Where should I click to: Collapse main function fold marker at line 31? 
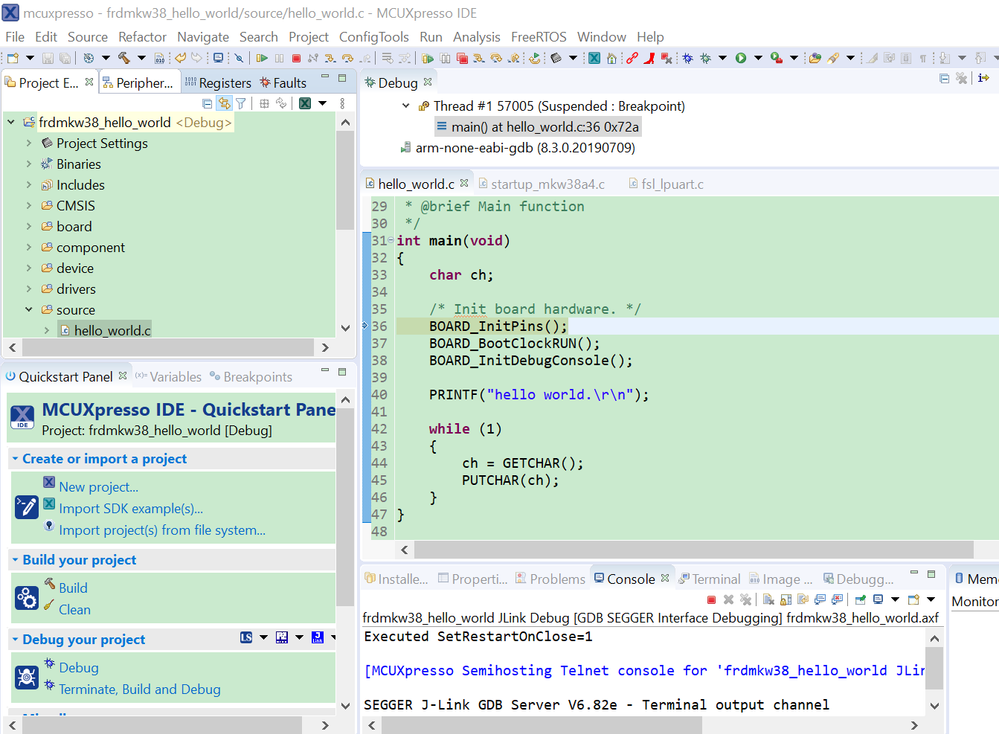tap(391, 240)
